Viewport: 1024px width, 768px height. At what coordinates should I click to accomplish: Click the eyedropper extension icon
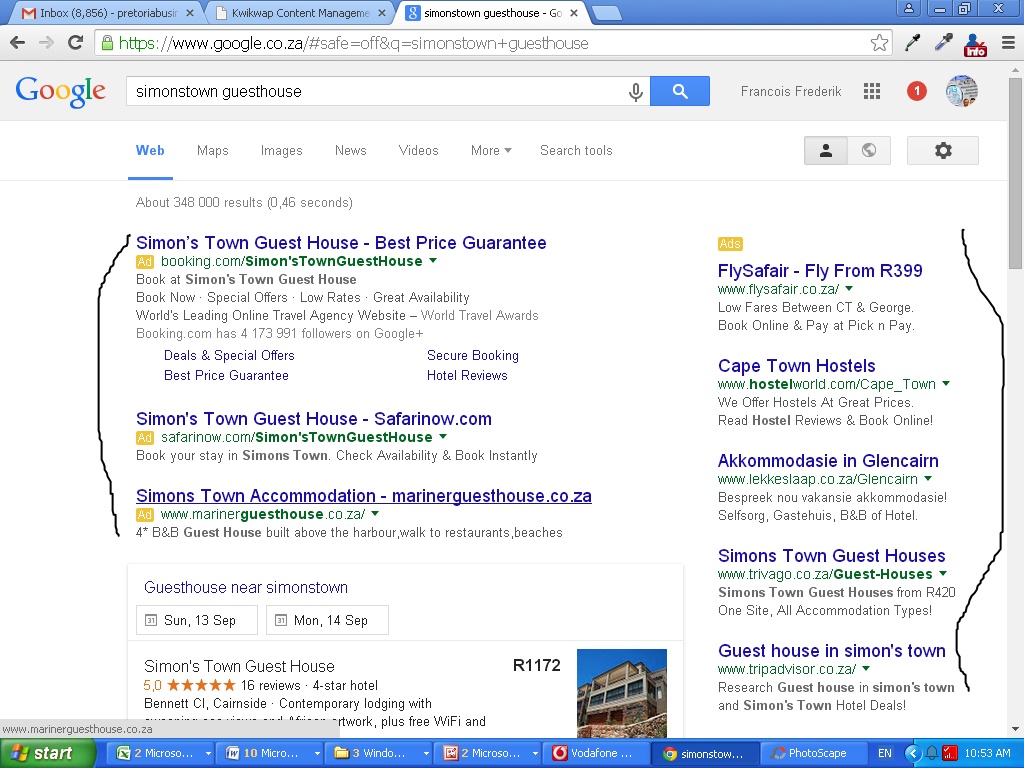pos(913,43)
